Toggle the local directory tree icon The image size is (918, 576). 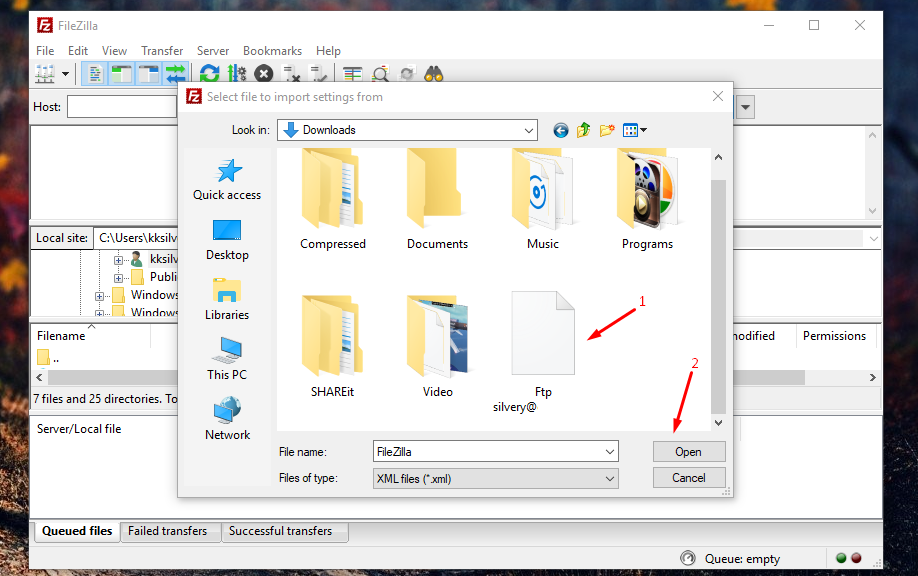(122, 74)
